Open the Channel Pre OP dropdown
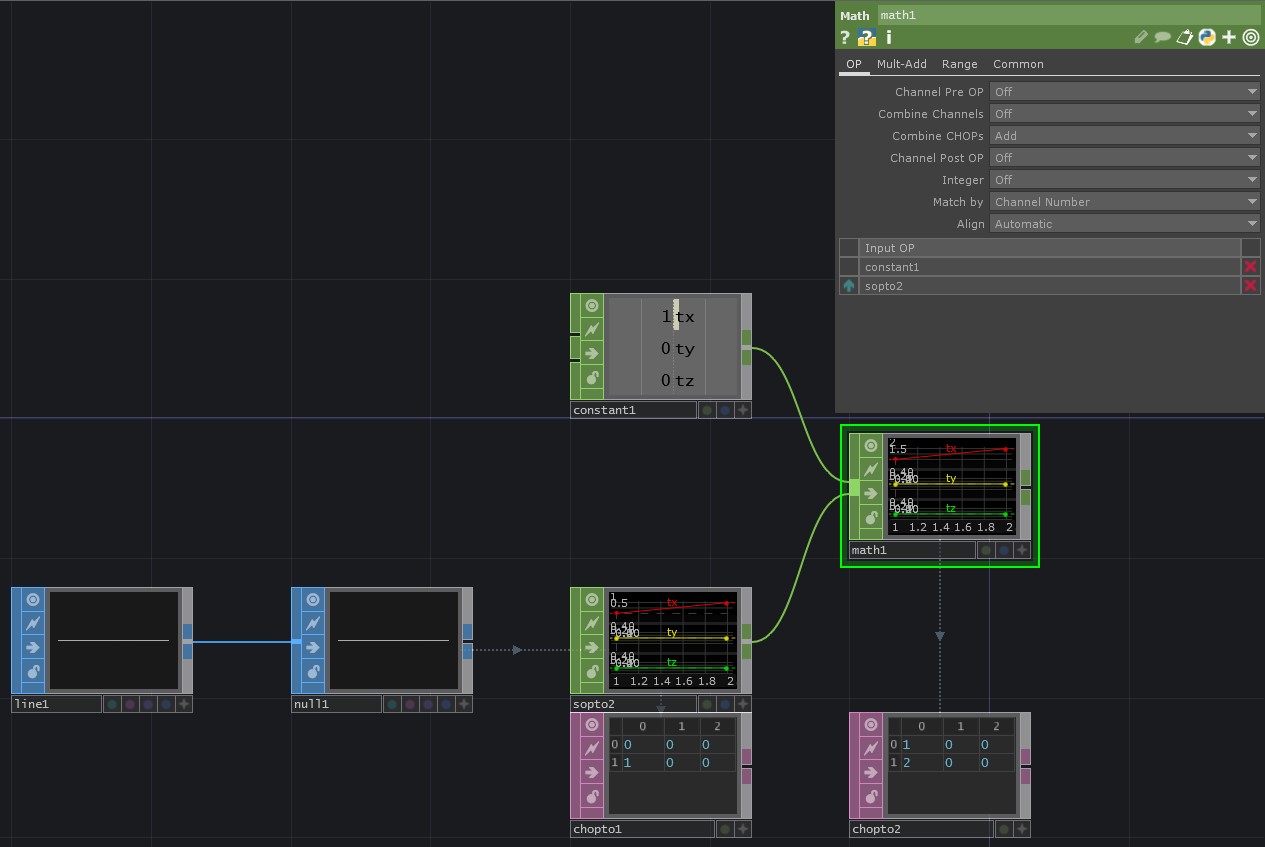This screenshot has height=847, width=1265. tap(1124, 92)
